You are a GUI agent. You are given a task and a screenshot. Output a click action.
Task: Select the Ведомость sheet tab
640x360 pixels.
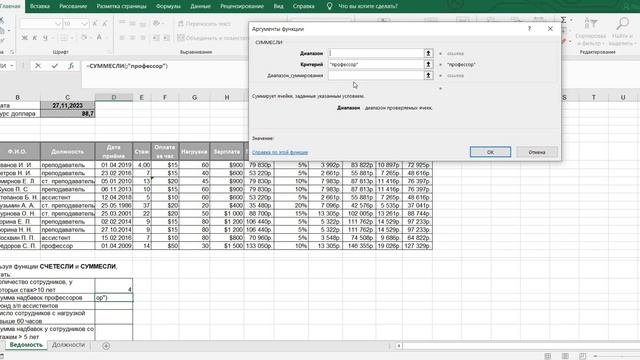tap(26, 345)
